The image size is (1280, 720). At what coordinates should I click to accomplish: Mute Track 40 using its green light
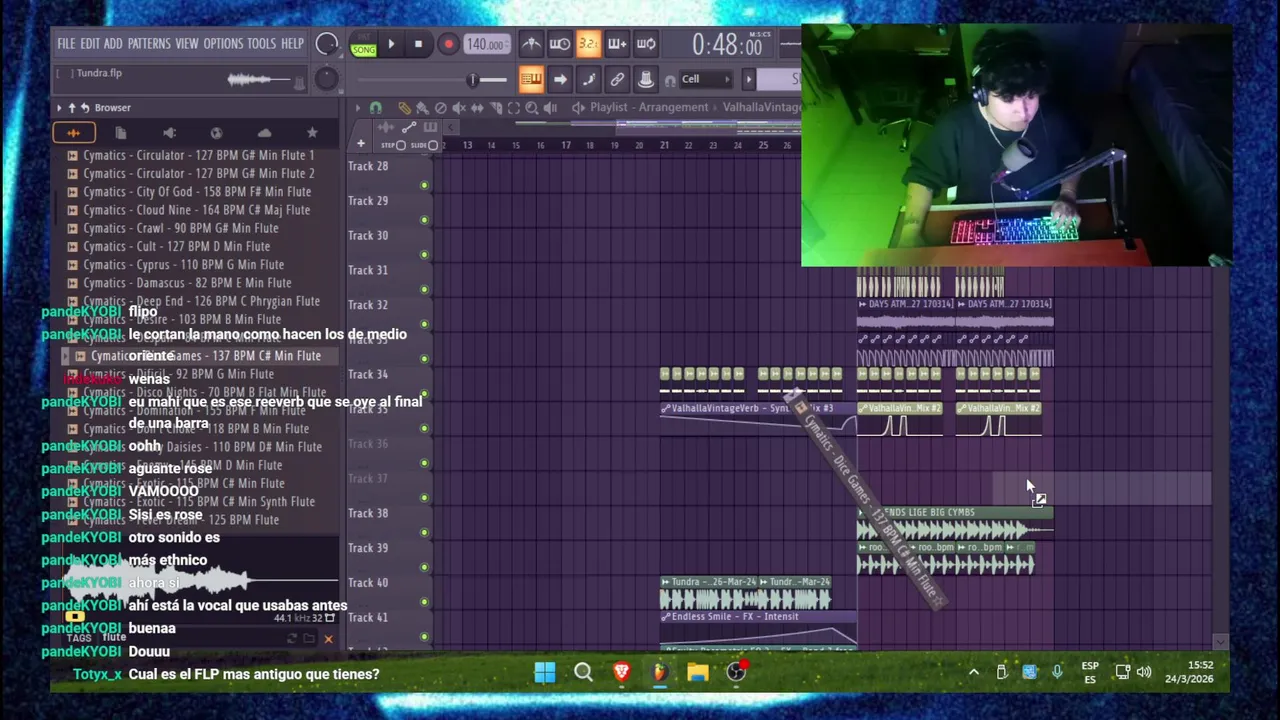pyautogui.click(x=424, y=602)
